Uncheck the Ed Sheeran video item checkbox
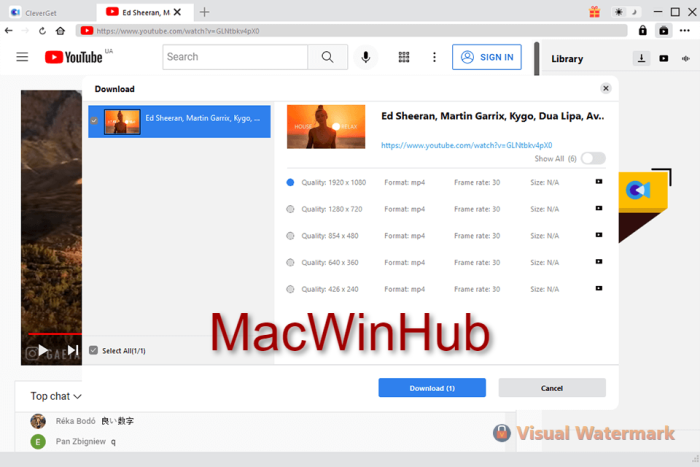 coord(94,121)
